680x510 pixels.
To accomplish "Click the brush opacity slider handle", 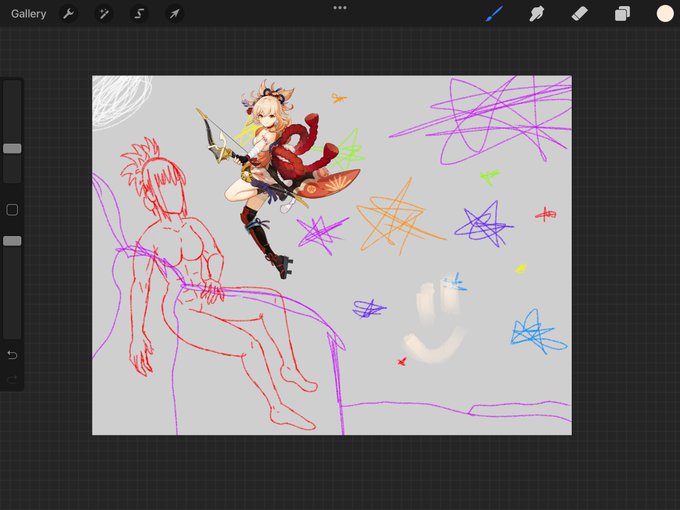I will (12, 241).
